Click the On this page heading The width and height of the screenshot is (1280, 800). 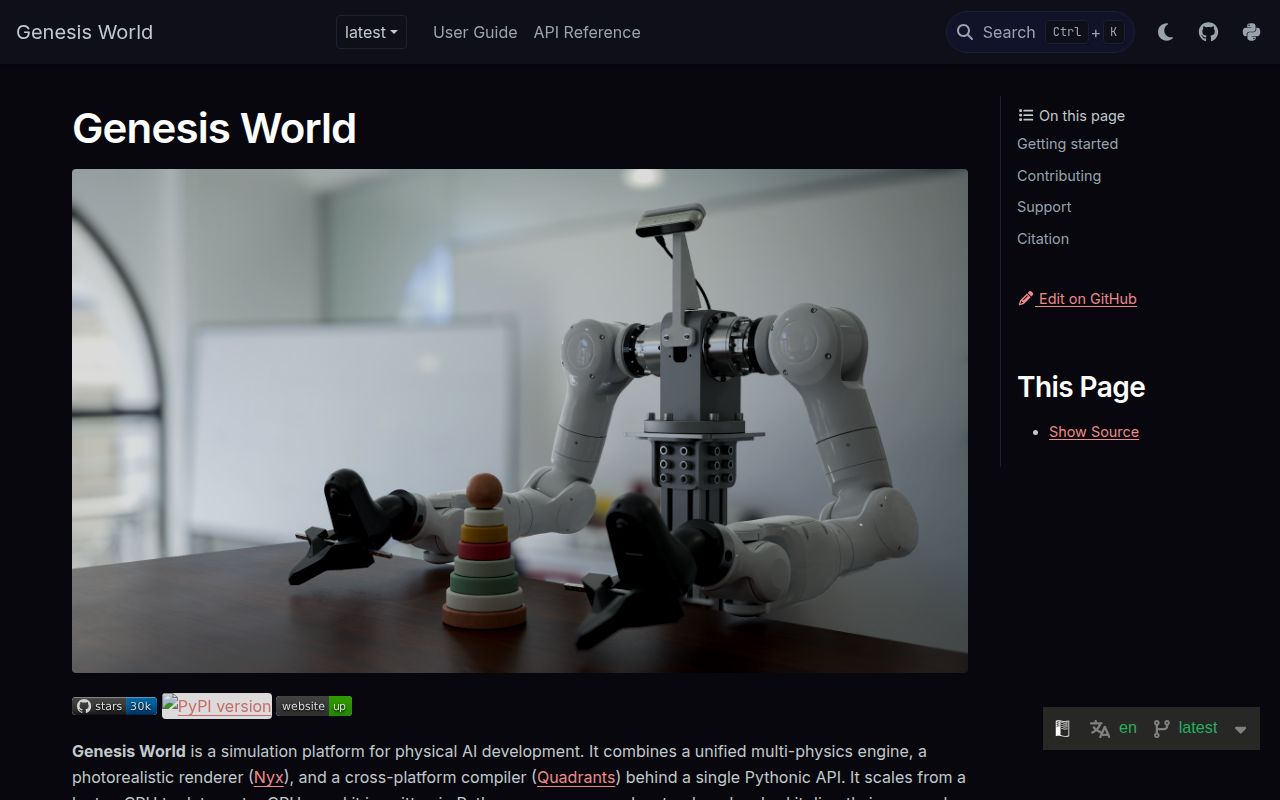1072,116
